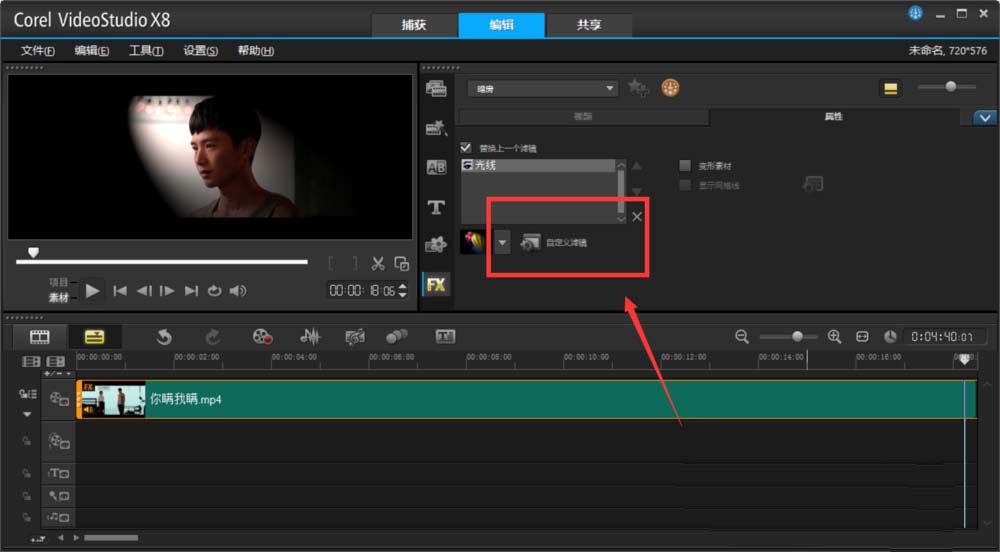The height and width of the screenshot is (552, 1000).
Task: Open the FX Filter library
Action: 436,284
